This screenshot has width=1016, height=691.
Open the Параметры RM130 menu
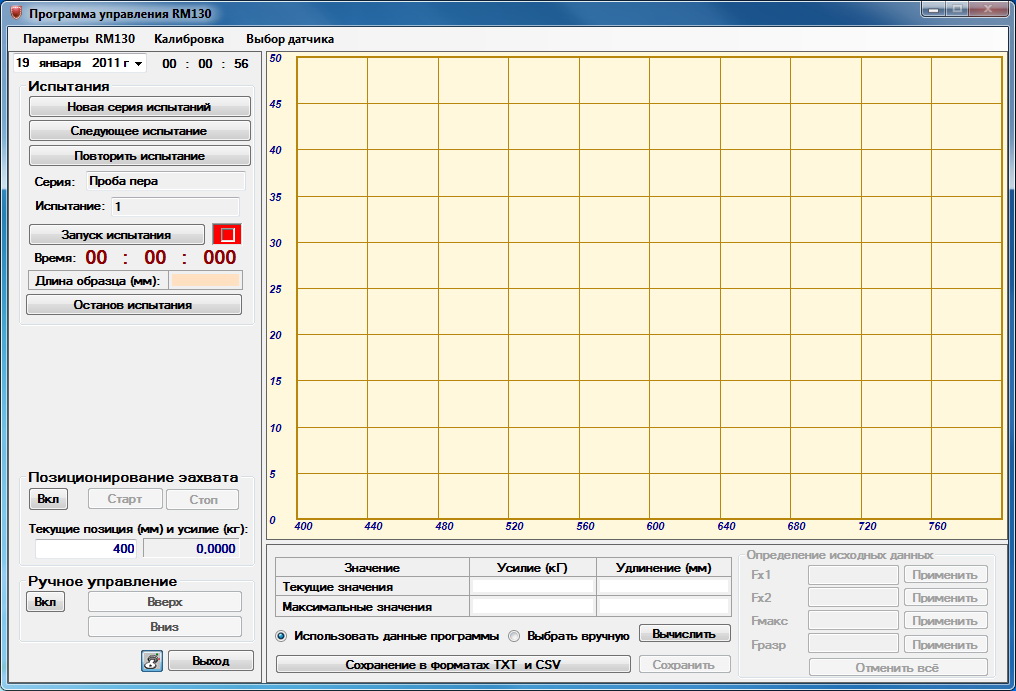pos(78,39)
